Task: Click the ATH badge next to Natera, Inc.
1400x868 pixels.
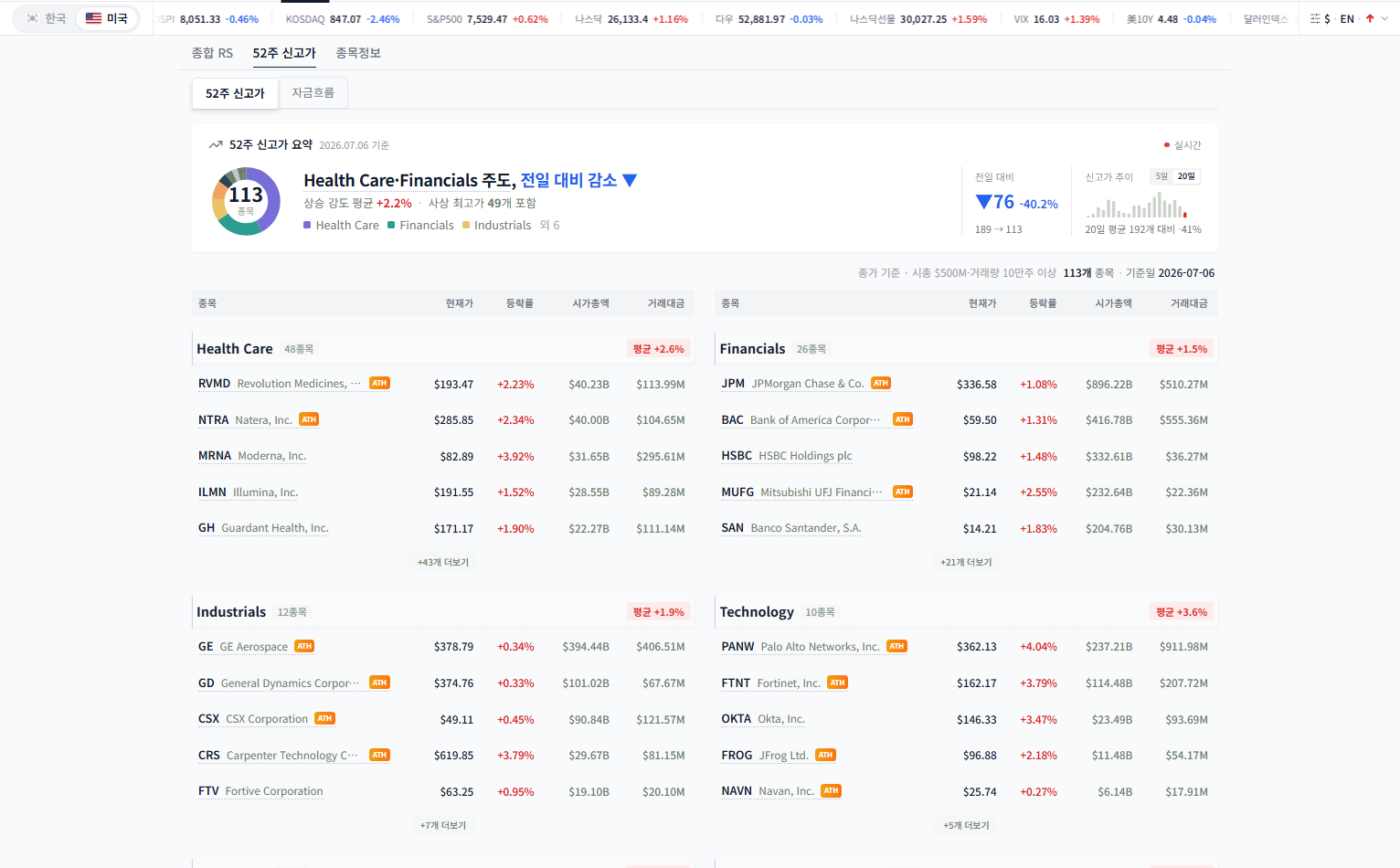Action: coord(309,419)
